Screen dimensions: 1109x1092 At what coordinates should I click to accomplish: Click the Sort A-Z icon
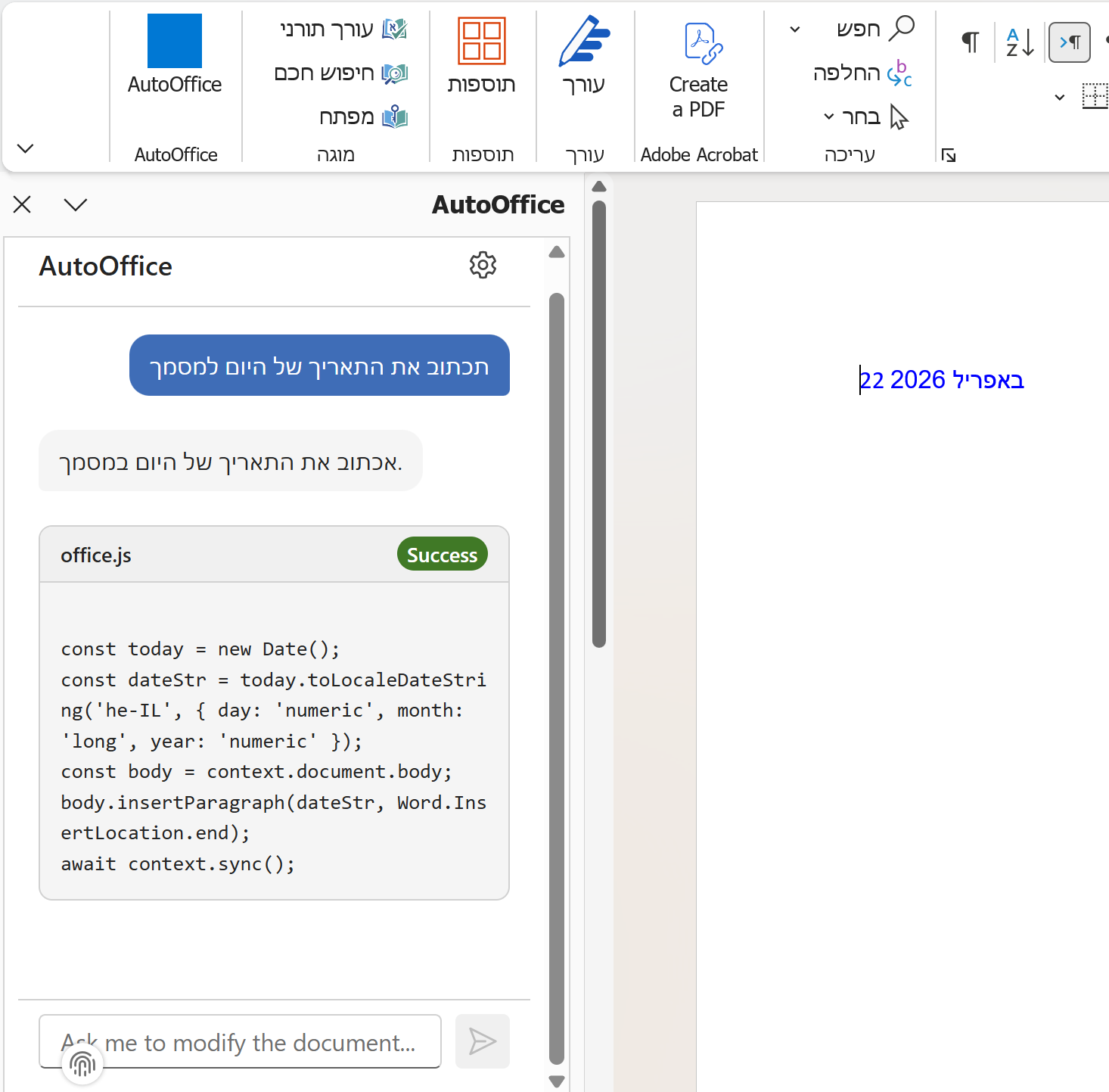coord(1019,42)
